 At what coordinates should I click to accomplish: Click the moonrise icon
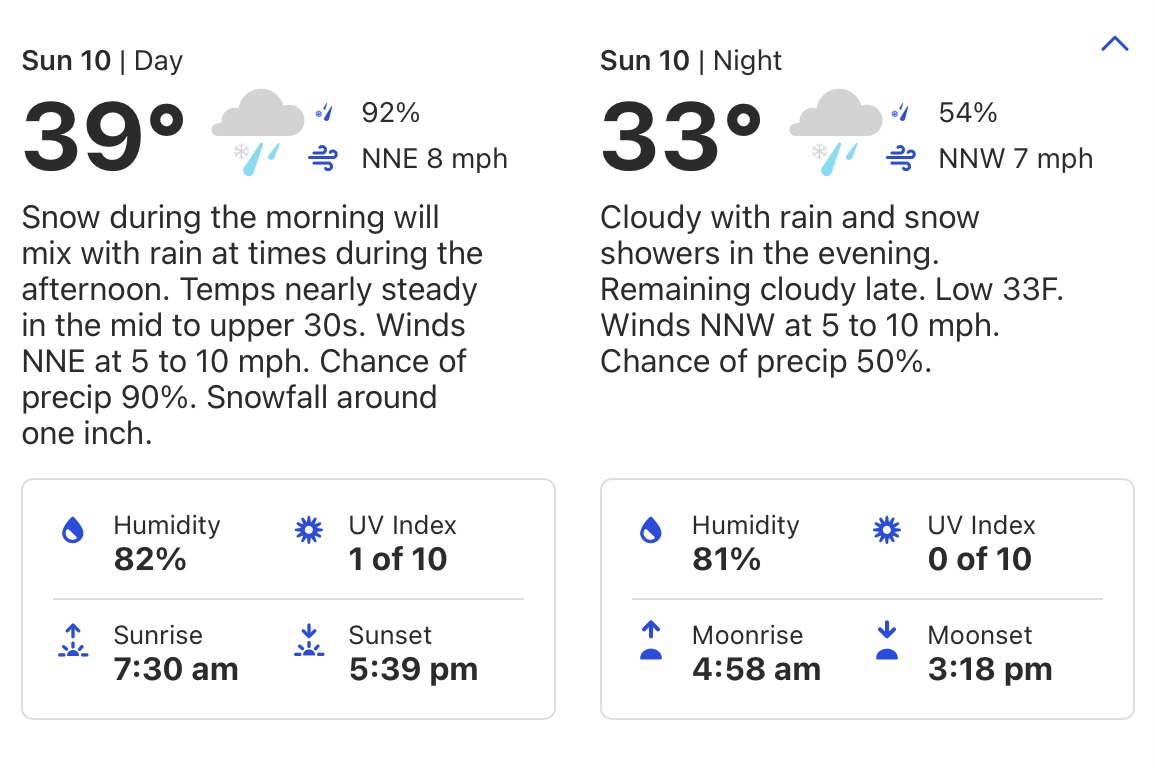(651, 641)
